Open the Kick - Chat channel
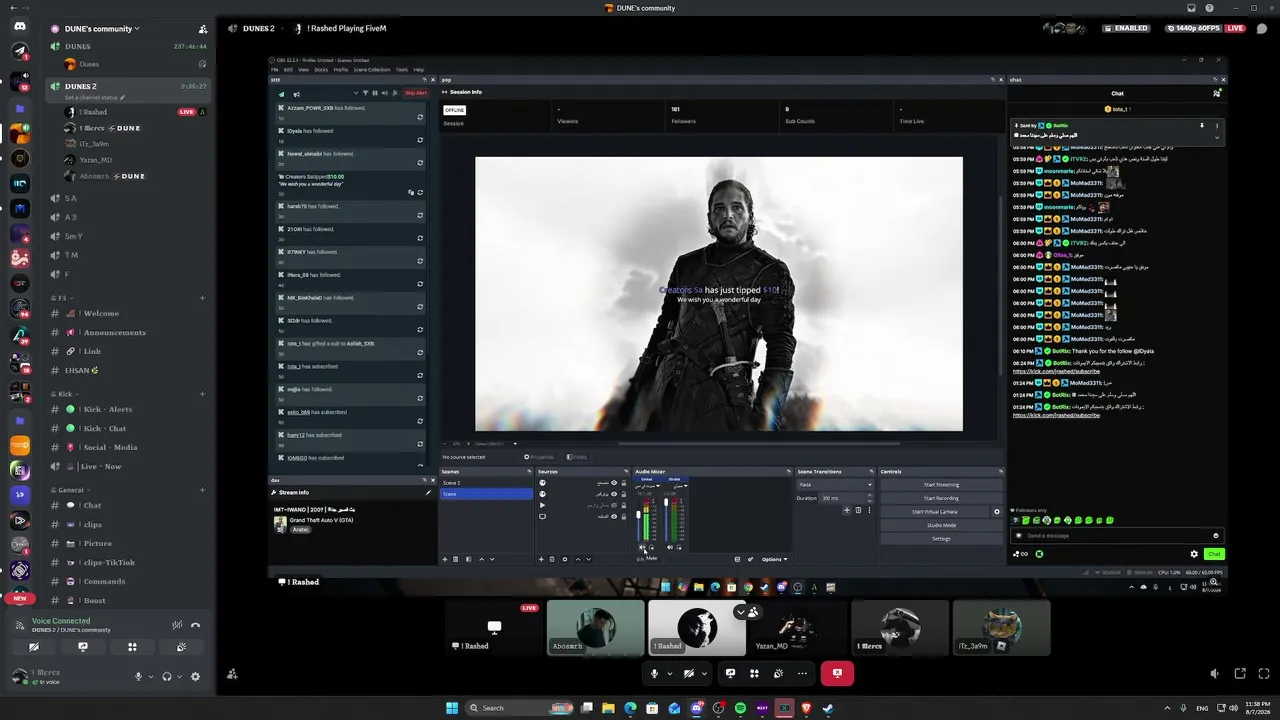The height and width of the screenshot is (720, 1280). click(129, 428)
